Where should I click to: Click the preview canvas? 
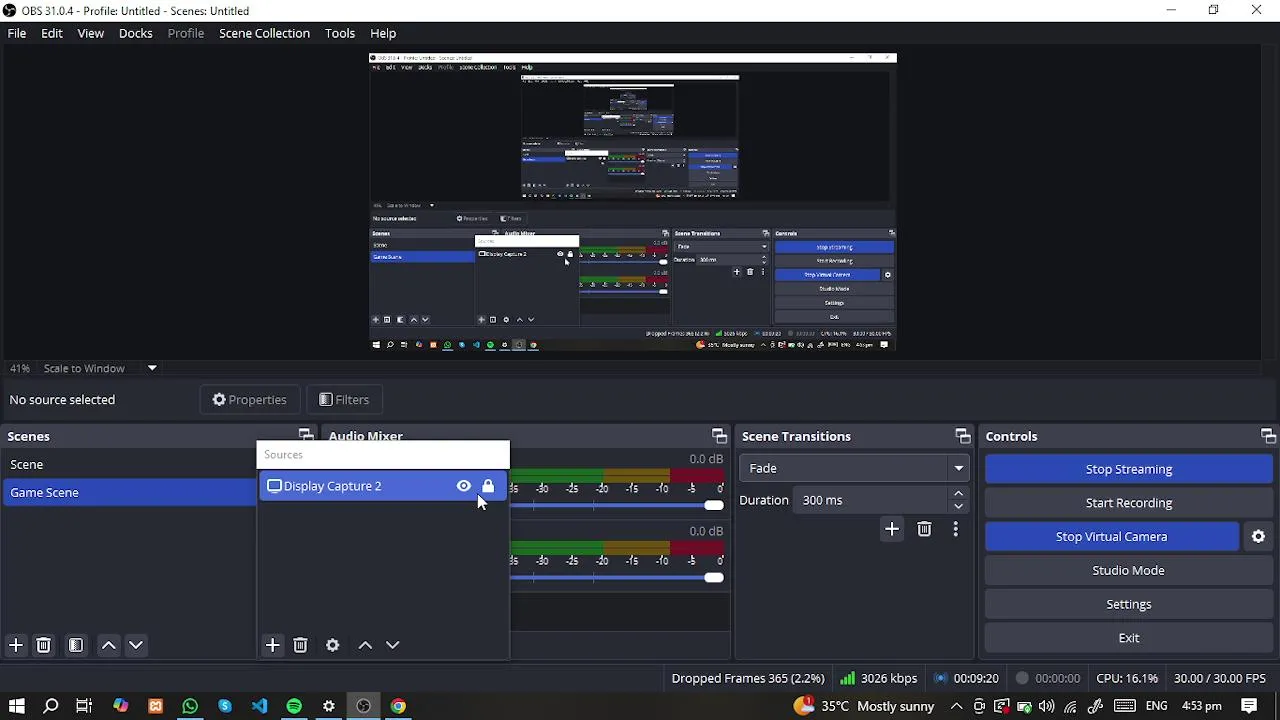click(633, 203)
